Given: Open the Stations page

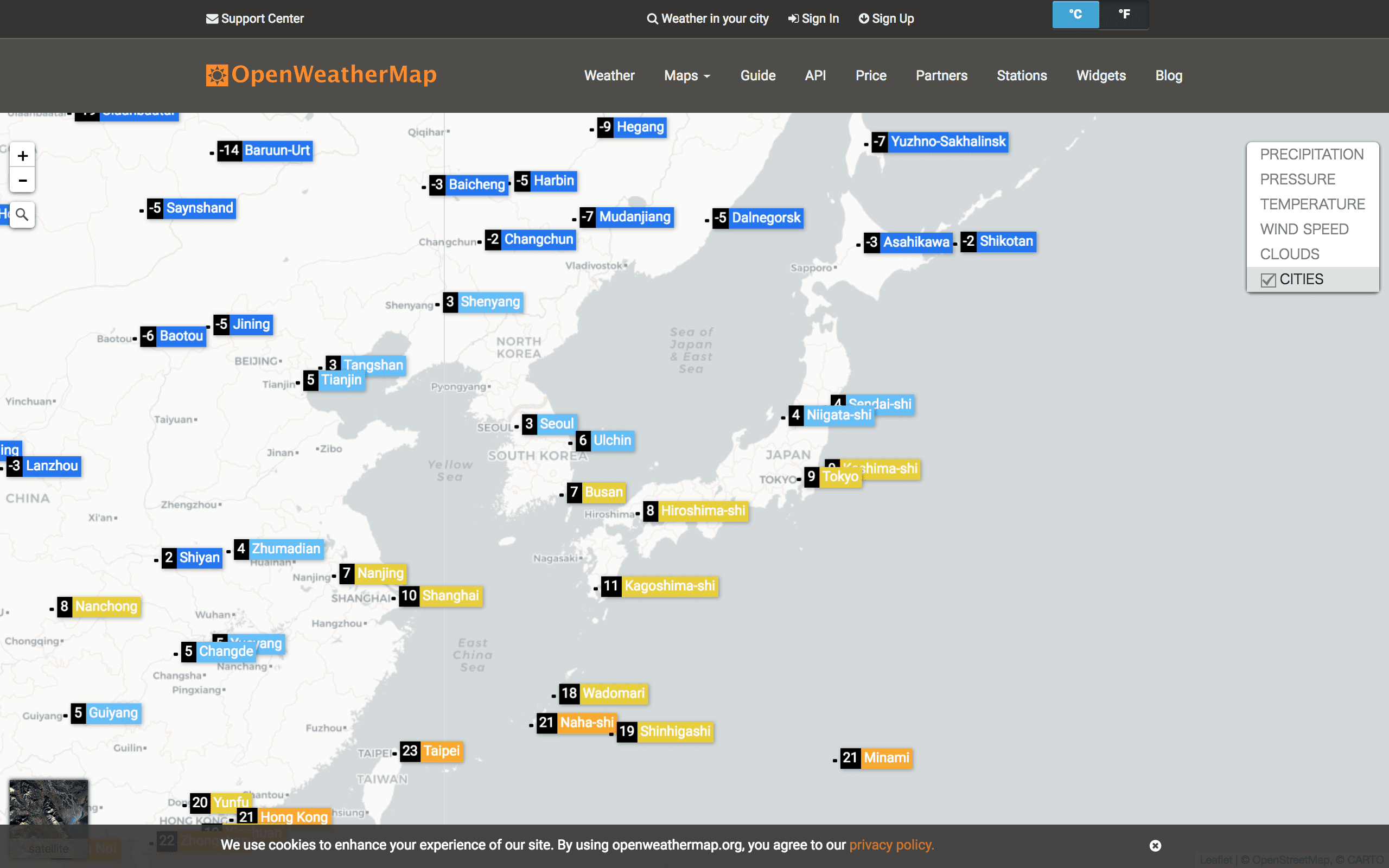Looking at the screenshot, I should 1022,76.
